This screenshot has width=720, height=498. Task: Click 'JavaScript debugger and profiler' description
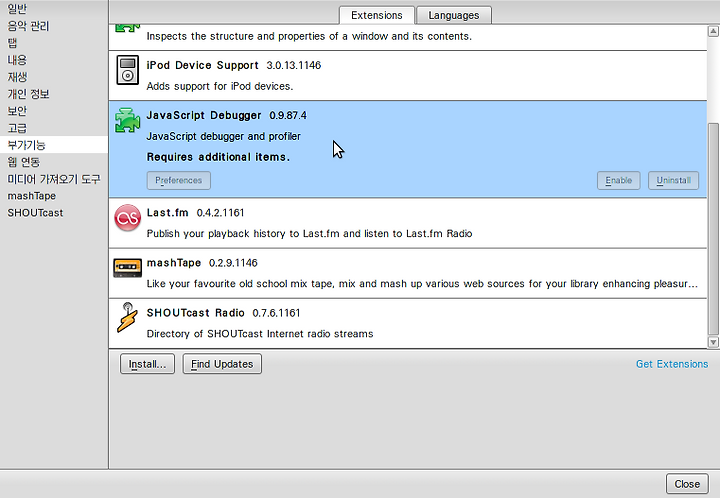point(224,136)
